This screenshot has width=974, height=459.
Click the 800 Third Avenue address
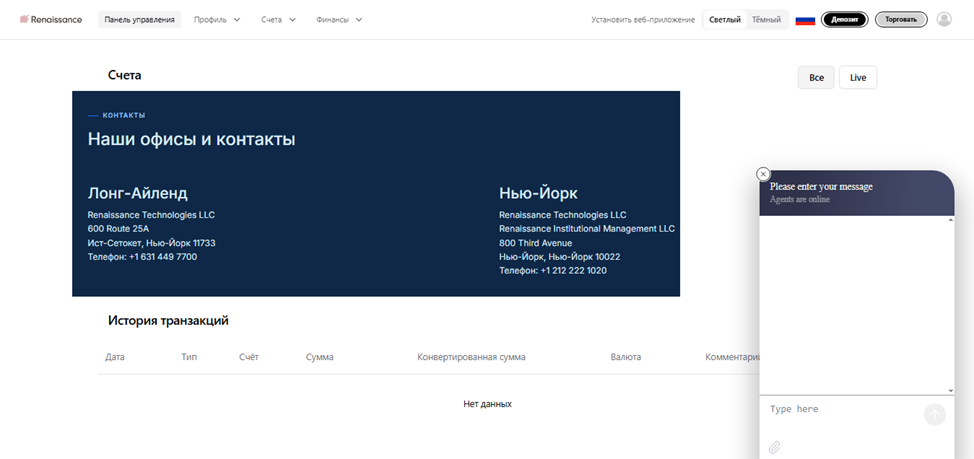click(x=535, y=243)
